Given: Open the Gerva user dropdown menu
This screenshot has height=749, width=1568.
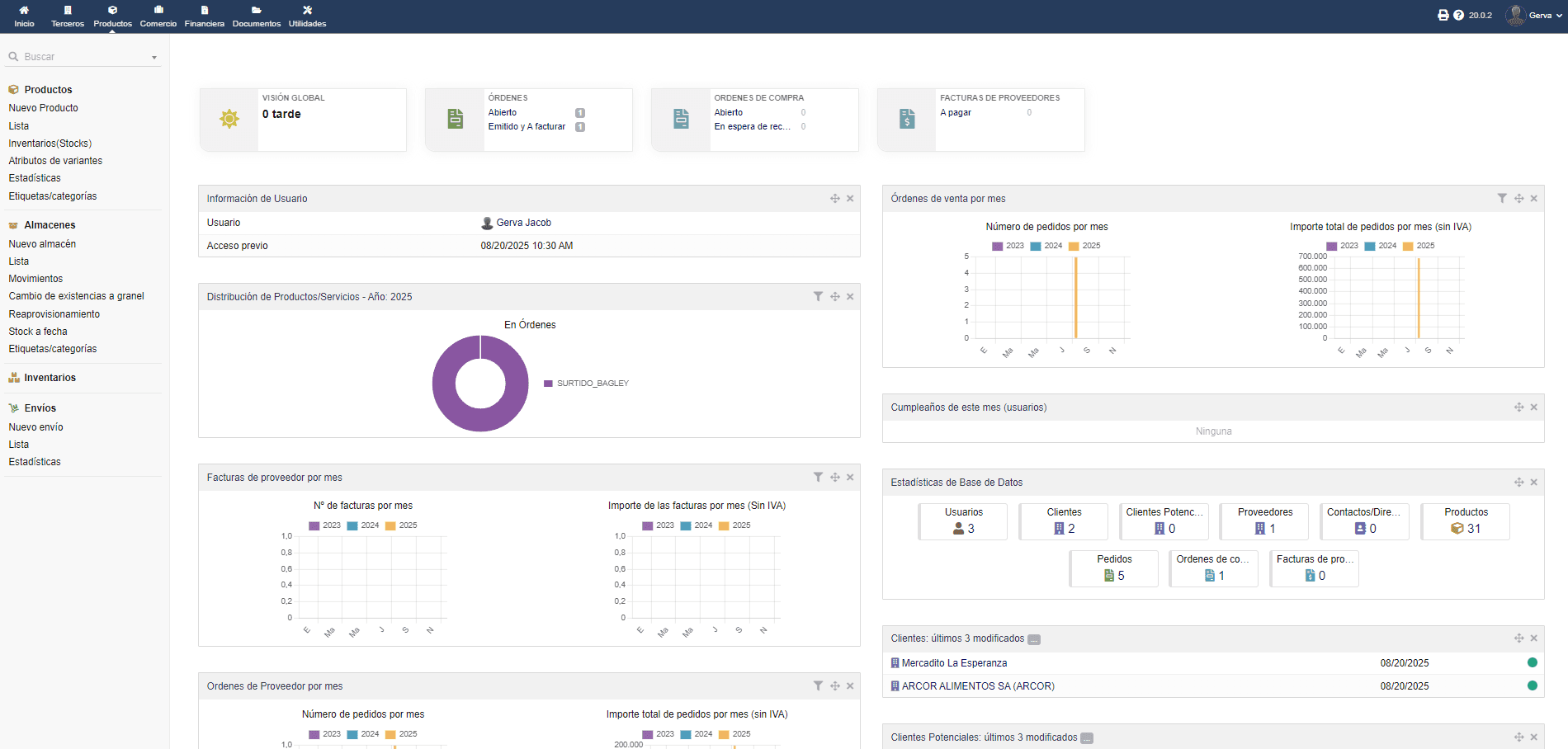Looking at the screenshot, I should (1535, 15).
